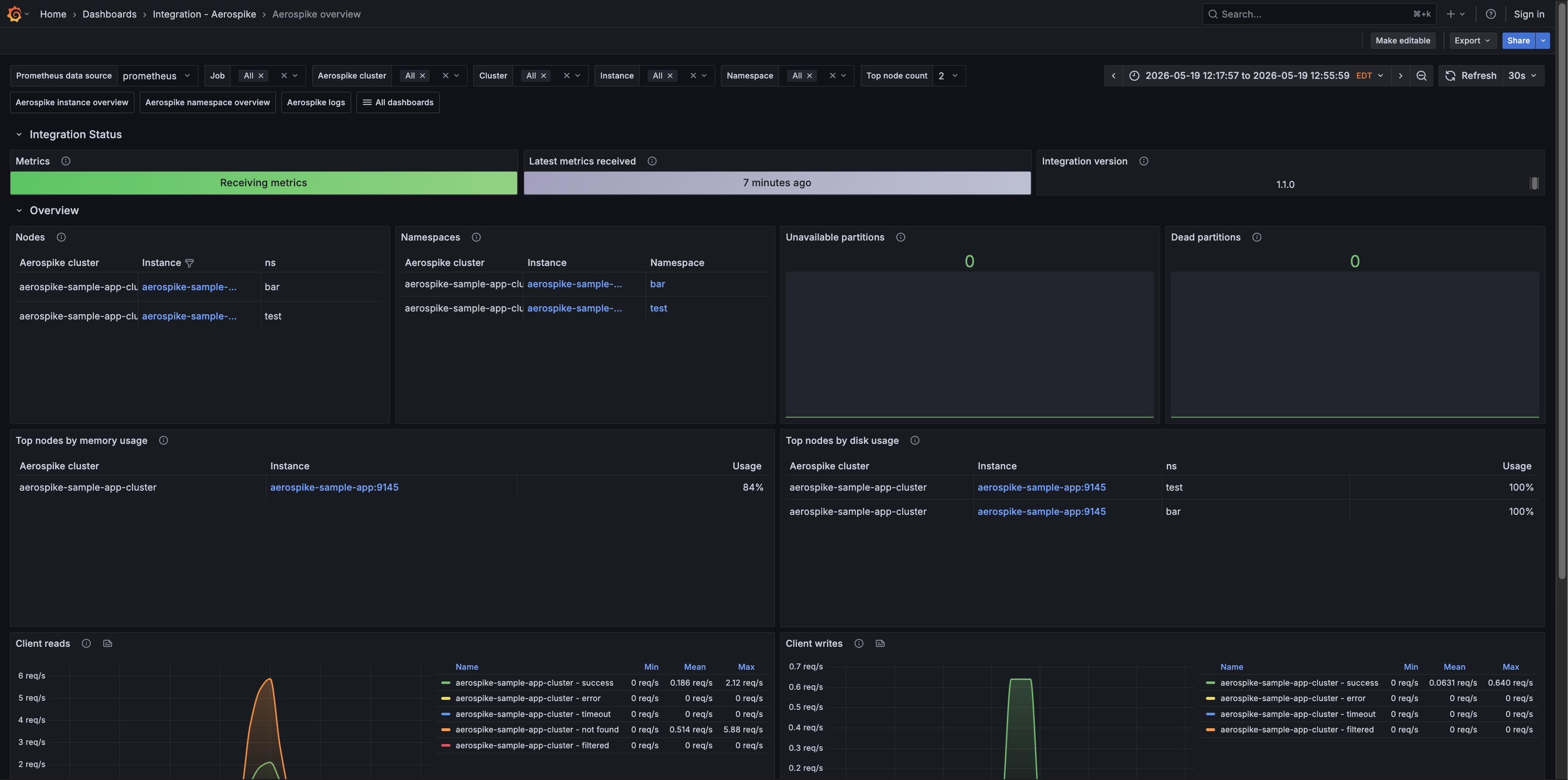Screen dimensions: 1568x780
Task: Open Integration - Aerospike breadcrumb folder
Action: pyautogui.click(x=205, y=14)
